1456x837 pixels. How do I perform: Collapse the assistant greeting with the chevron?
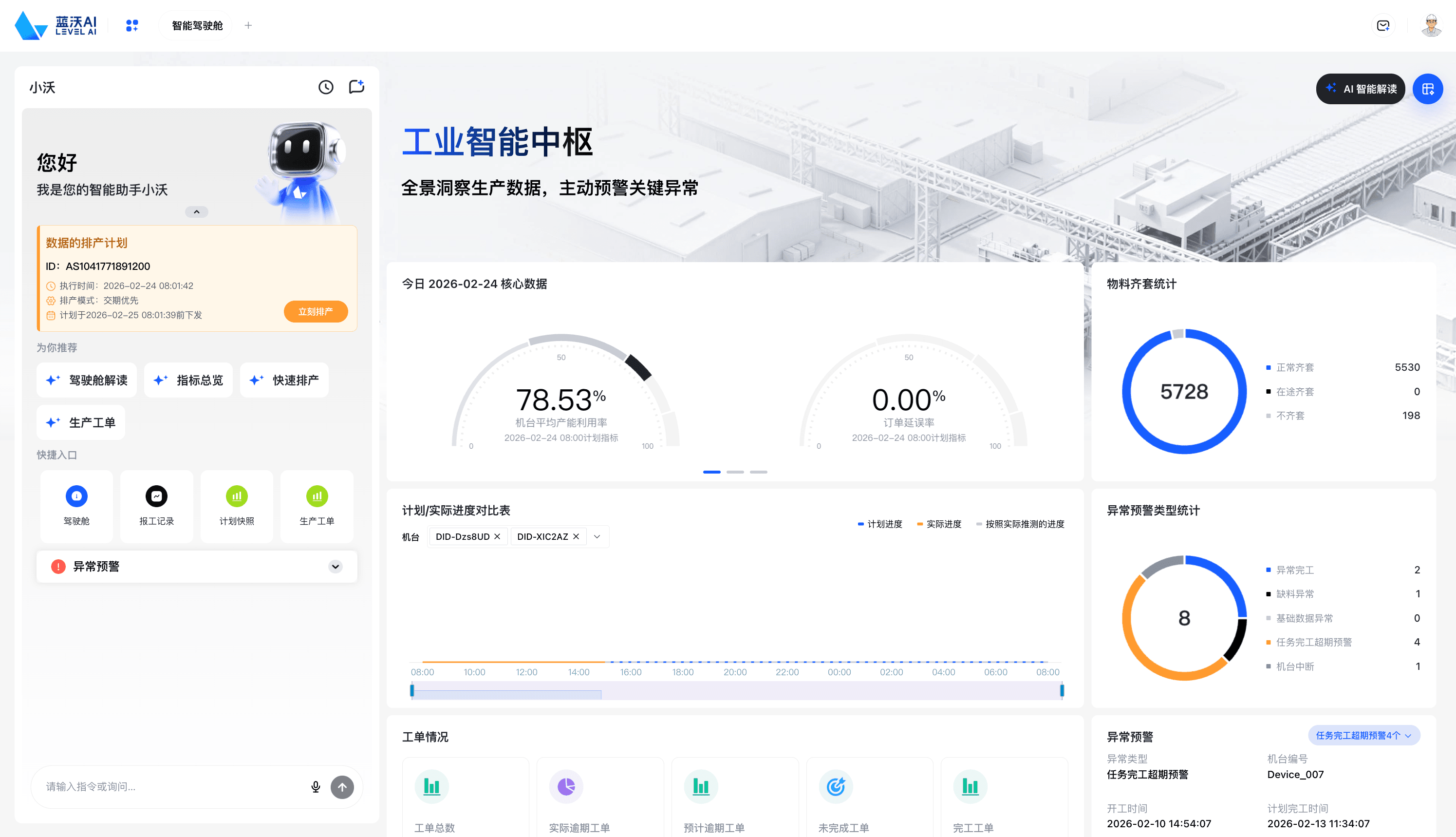tap(197, 211)
